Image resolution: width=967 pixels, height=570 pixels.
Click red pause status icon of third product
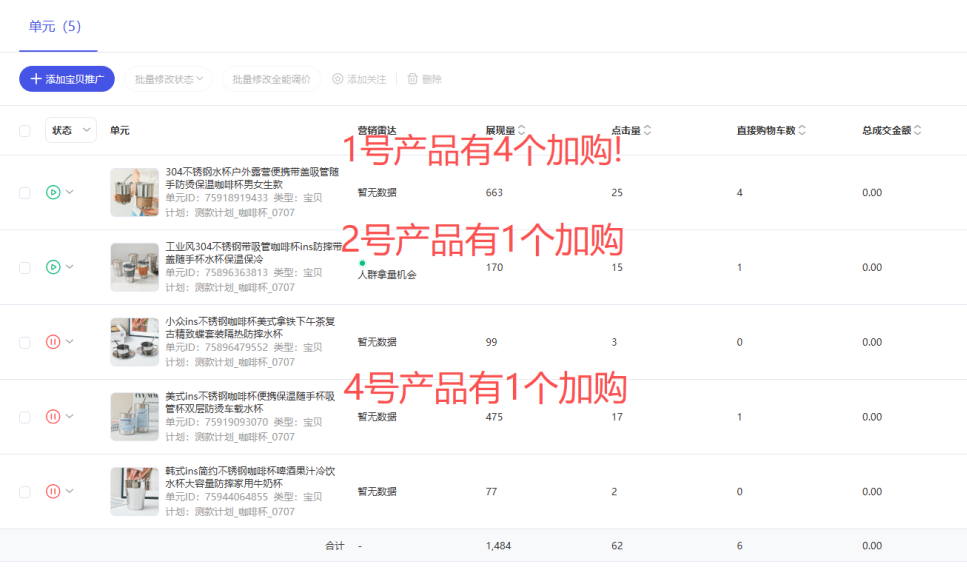point(53,342)
